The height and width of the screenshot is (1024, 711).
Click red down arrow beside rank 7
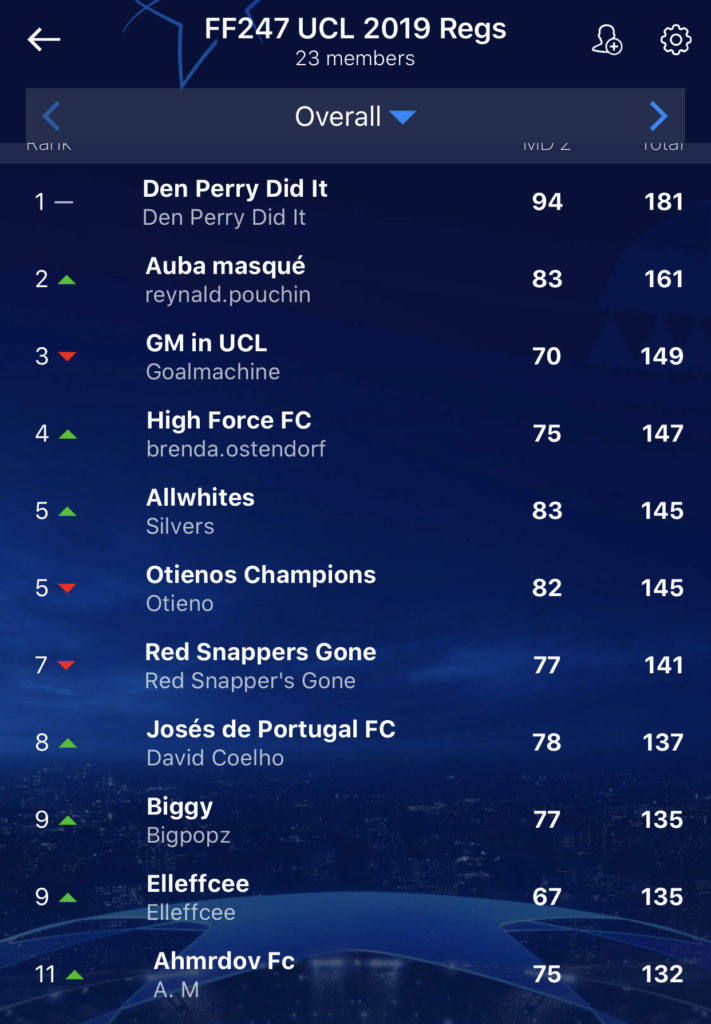pyautogui.click(x=66, y=665)
